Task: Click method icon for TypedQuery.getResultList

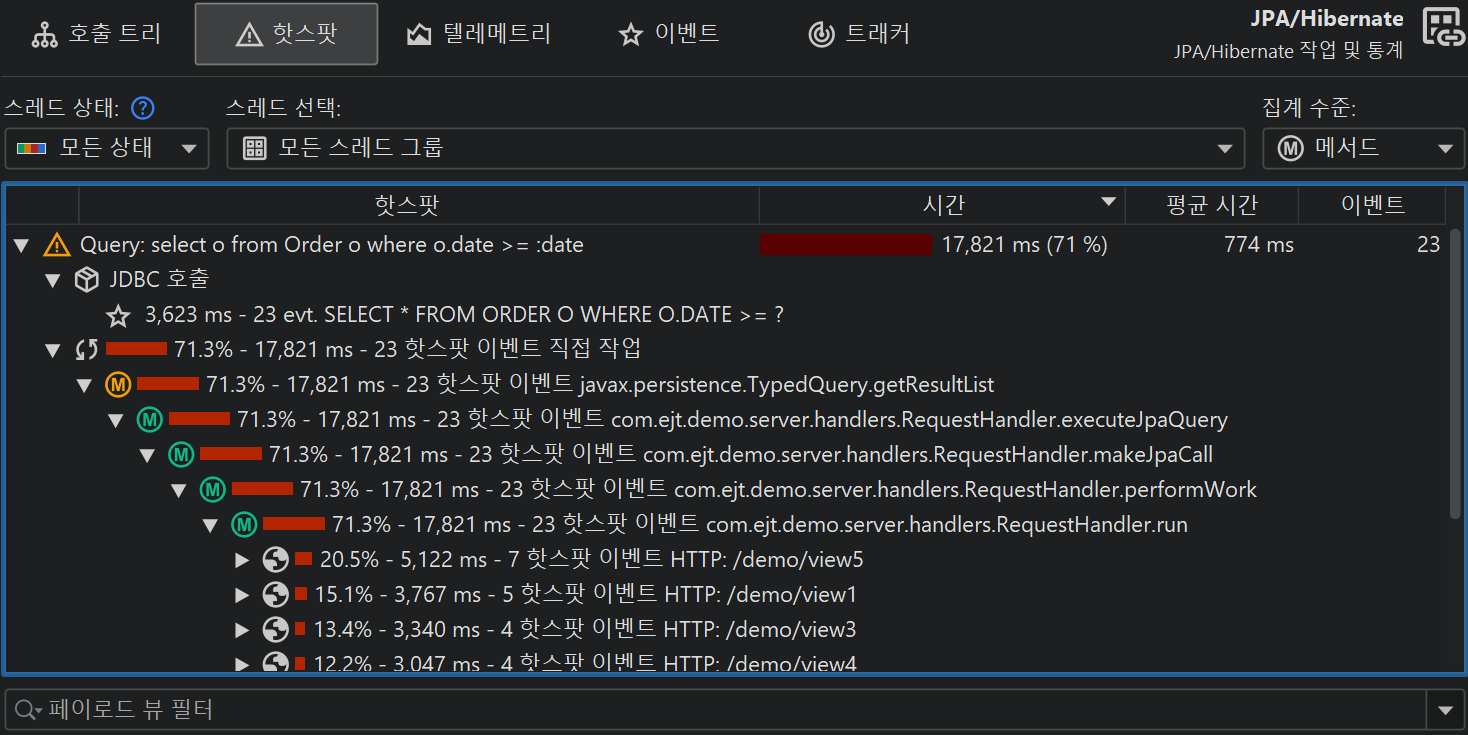Action: [x=118, y=385]
